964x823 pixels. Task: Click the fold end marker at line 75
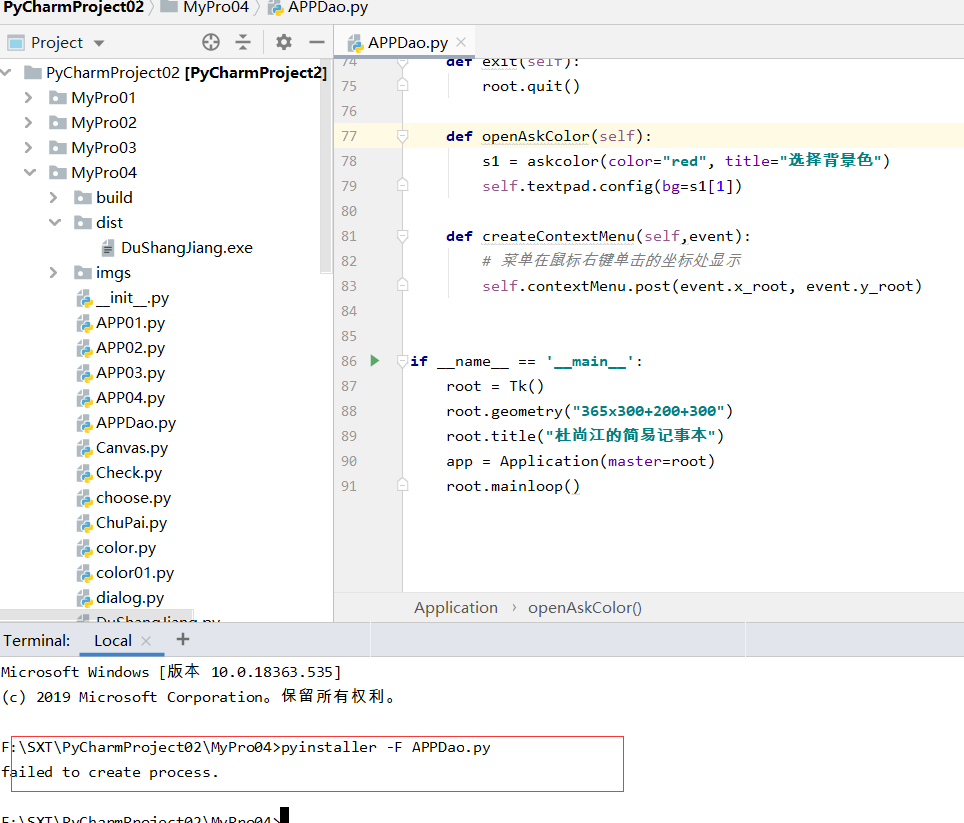pyautogui.click(x=402, y=84)
